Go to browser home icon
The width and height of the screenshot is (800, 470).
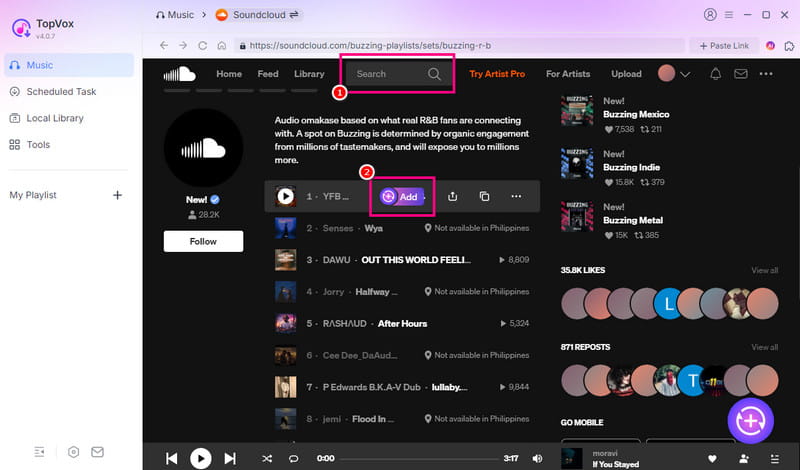[221, 45]
